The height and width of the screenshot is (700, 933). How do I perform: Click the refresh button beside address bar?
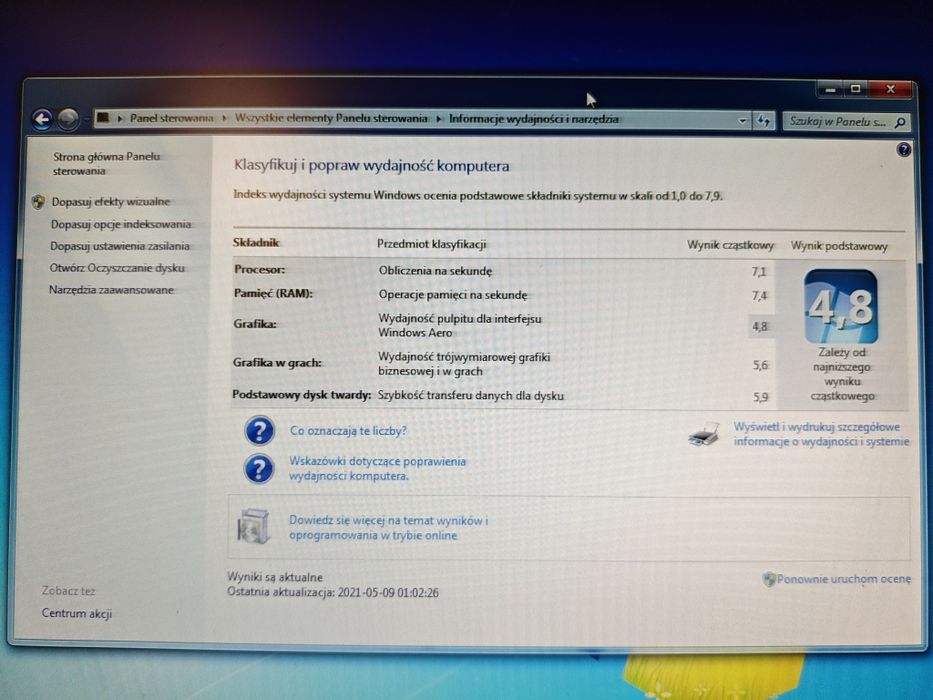pyautogui.click(x=763, y=121)
